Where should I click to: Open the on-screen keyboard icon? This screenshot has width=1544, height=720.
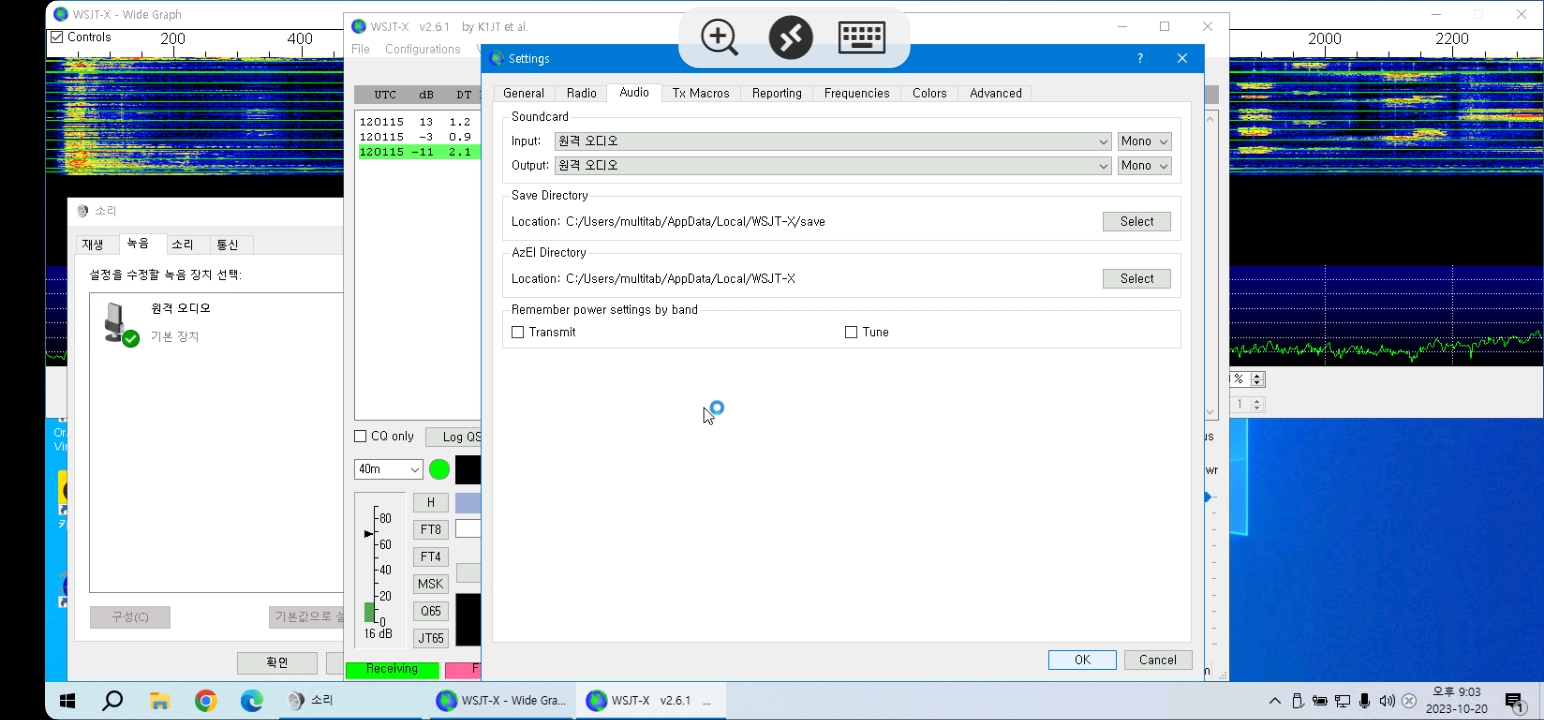862,38
